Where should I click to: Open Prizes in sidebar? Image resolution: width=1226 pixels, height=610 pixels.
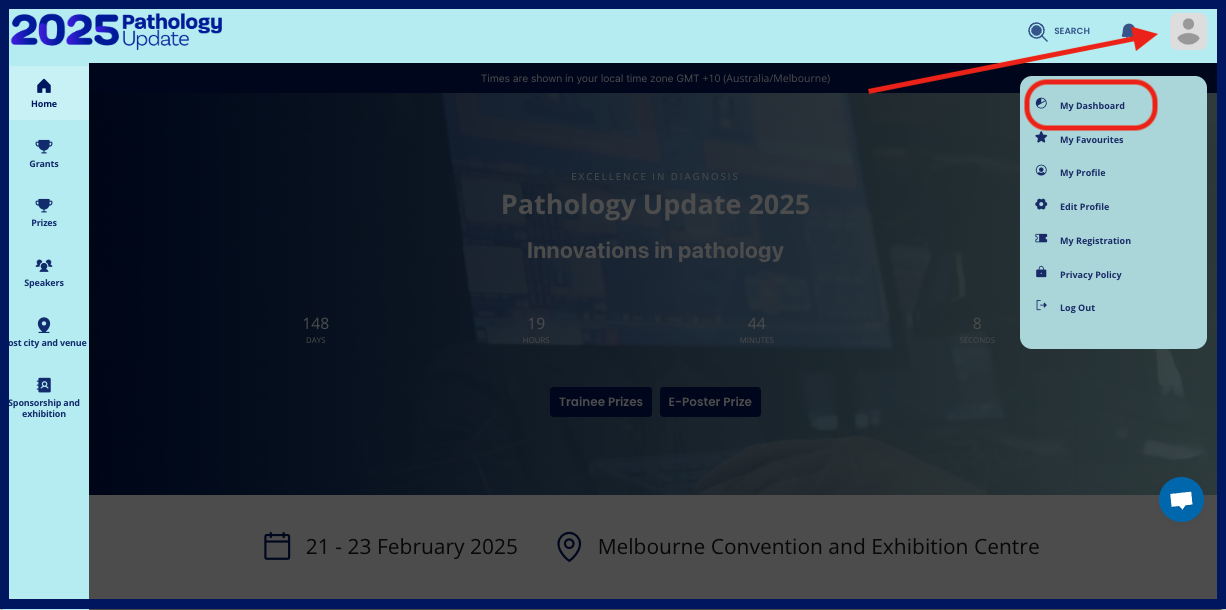44,212
